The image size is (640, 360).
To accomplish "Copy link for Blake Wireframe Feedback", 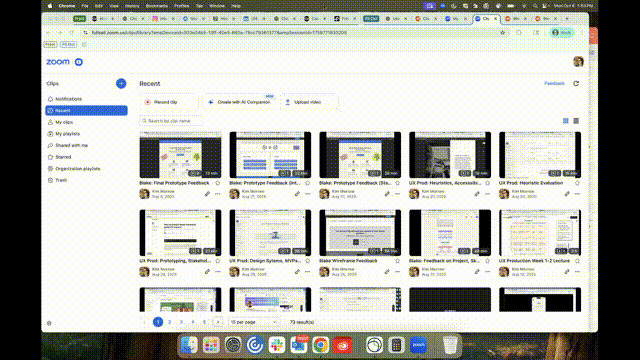I will tap(387, 271).
